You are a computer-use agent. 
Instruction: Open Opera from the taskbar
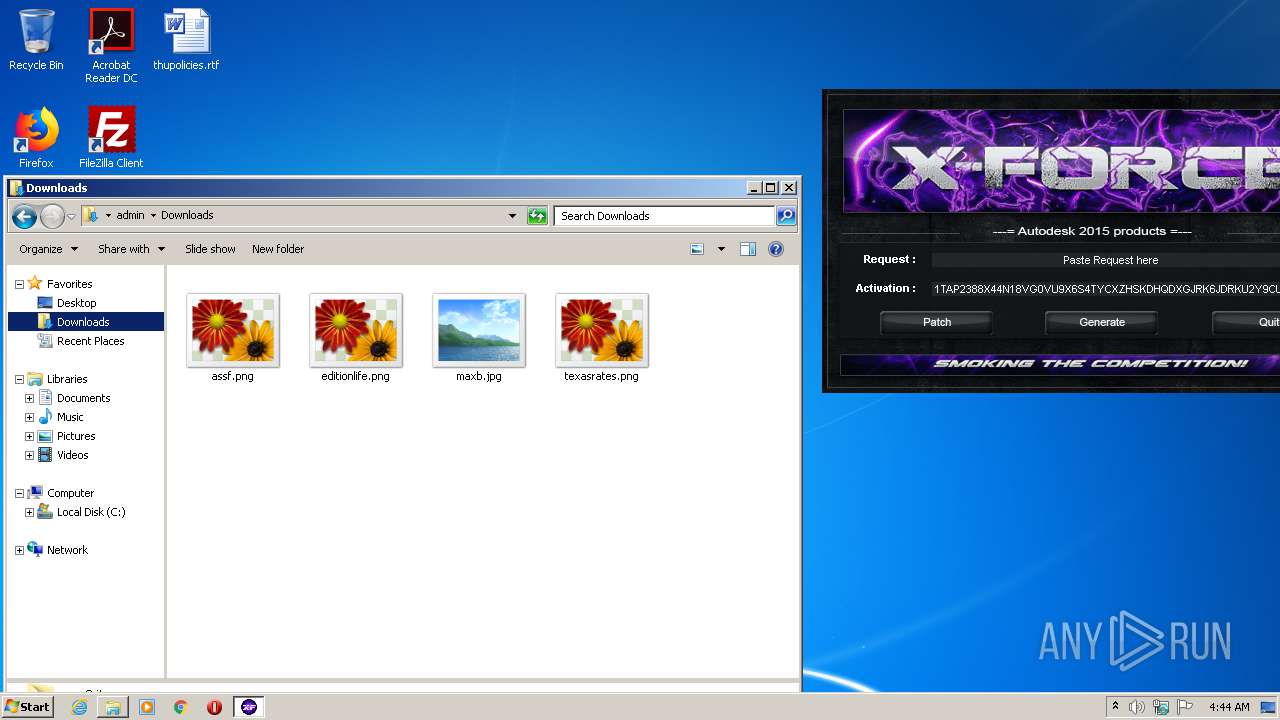point(214,707)
